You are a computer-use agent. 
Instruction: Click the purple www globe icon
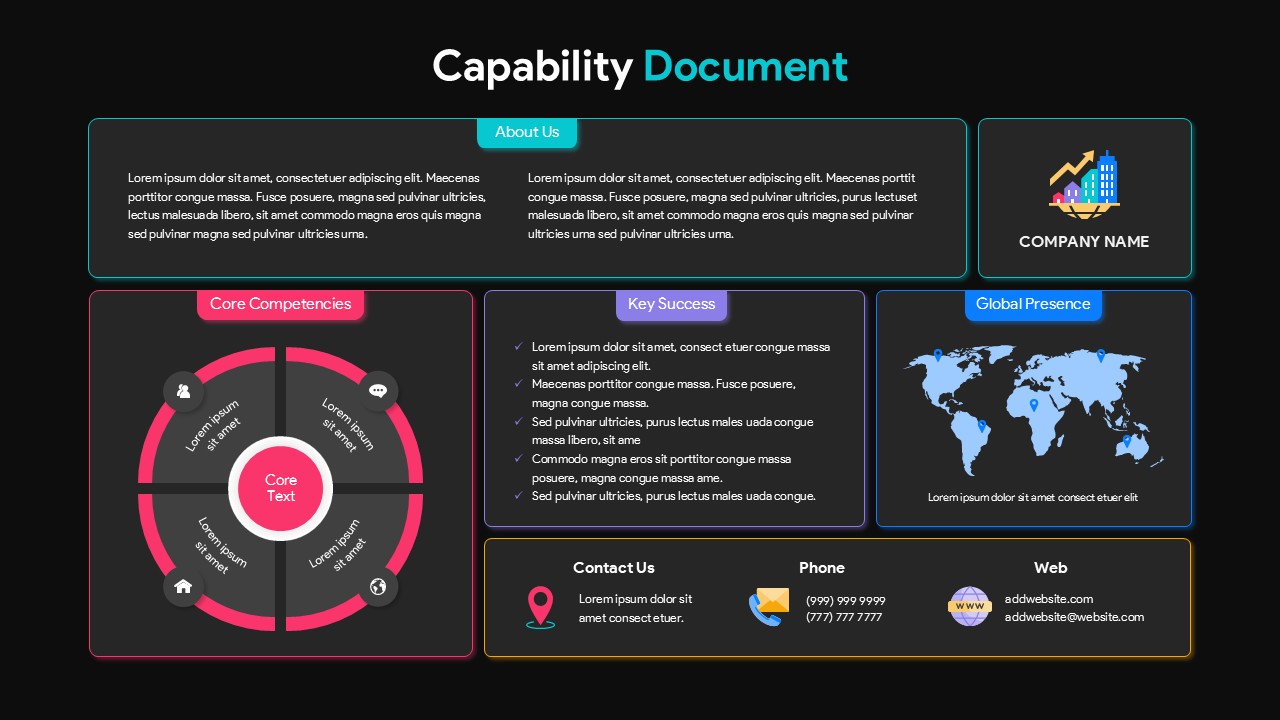(x=969, y=607)
